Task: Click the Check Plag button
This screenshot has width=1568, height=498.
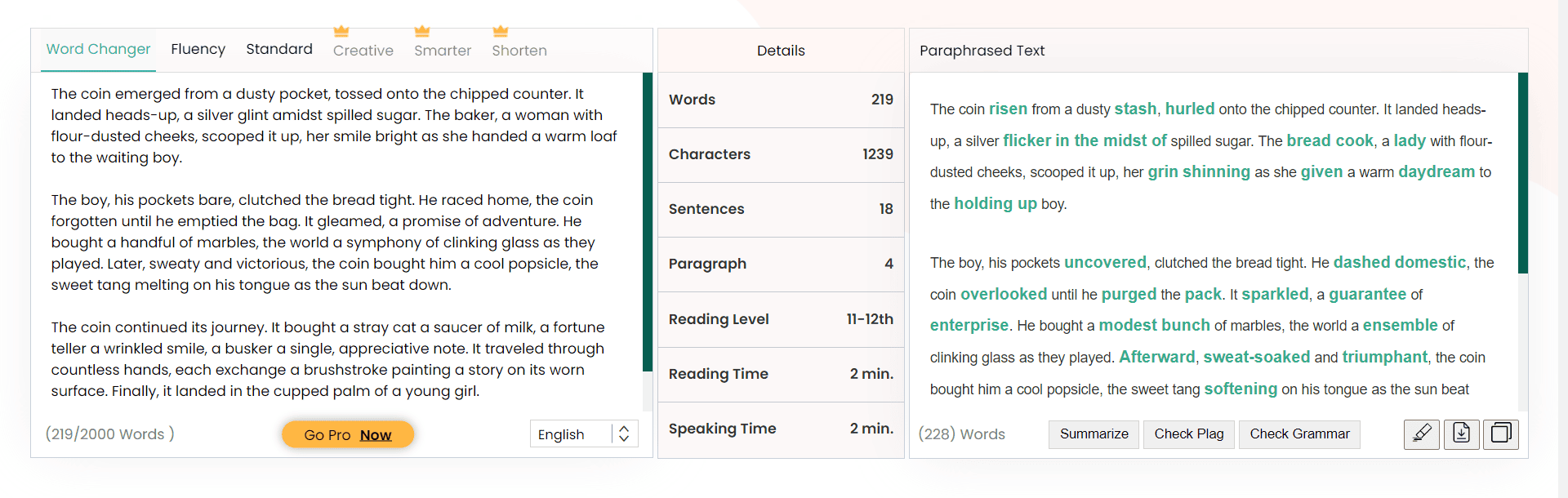Action: pyautogui.click(x=1189, y=434)
